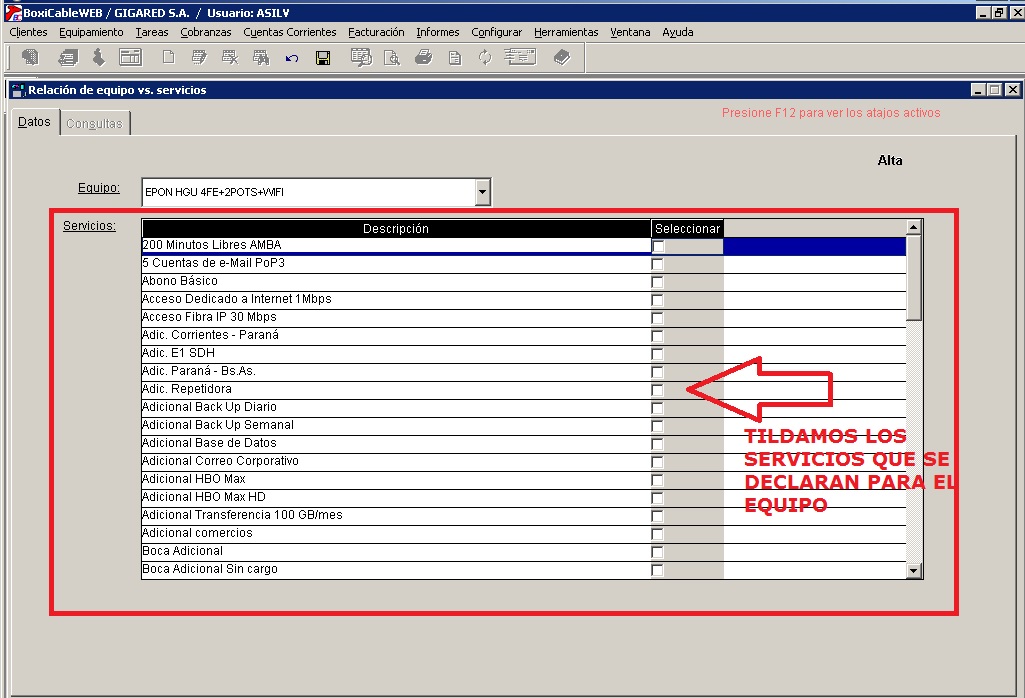Click the scroll-up arrow of the services list
Screen dimensions: 1025x698
911,227
